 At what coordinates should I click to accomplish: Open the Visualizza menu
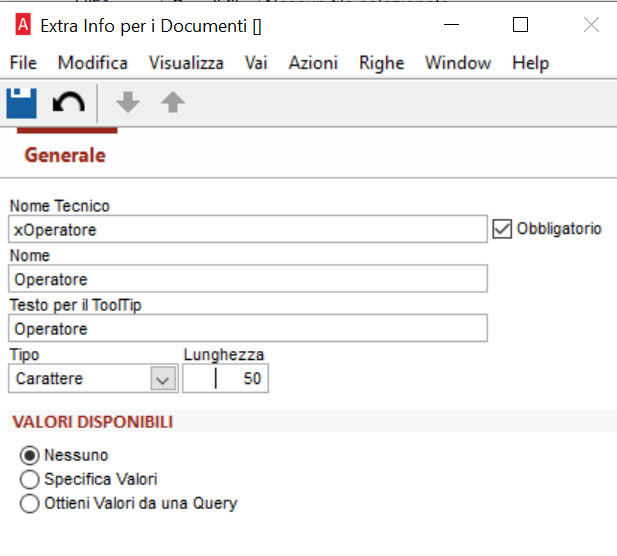click(186, 63)
